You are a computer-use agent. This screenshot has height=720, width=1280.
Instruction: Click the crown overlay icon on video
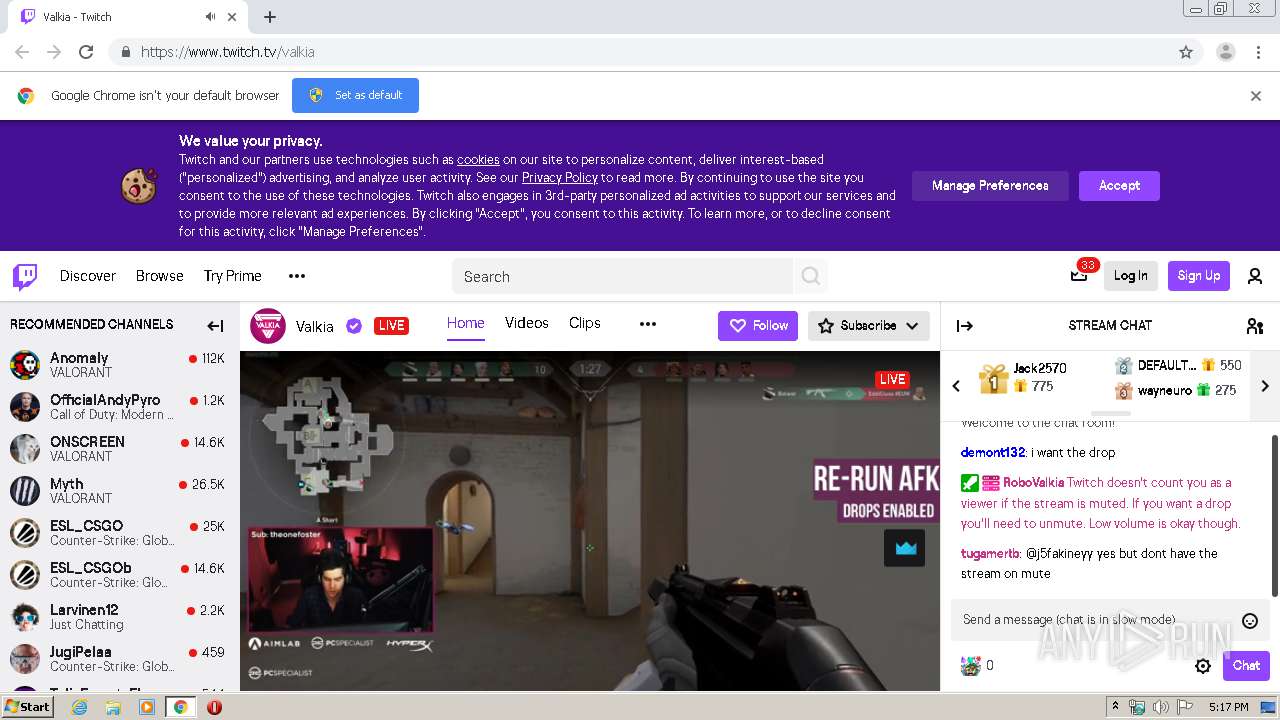(x=905, y=548)
